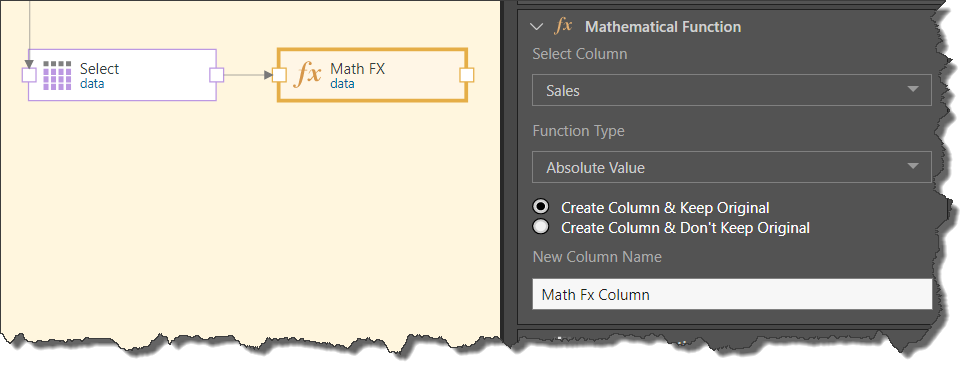Viewport: 975px width, 375px height.
Task: Select the Math FX node box
Action: click(x=372, y=75)
